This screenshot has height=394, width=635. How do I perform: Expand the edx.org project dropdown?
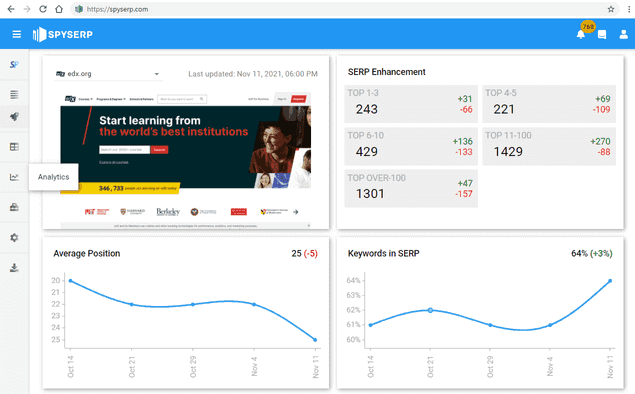click(x=109, y=74)
